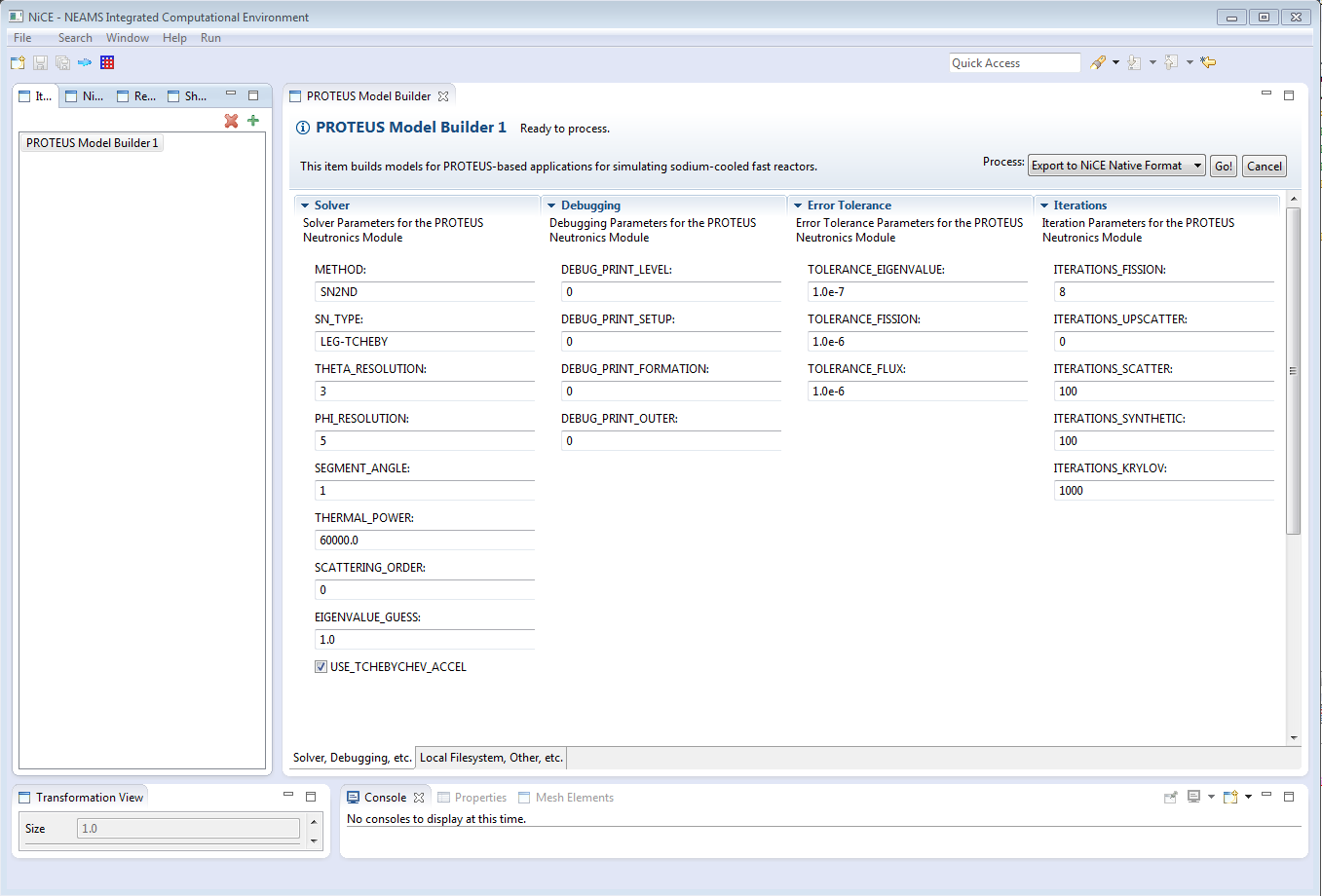This screenshot has width=1322, height=896.
Task: Select PROTEUS Model Builder 1 item
Action: [x=92, y=143]
